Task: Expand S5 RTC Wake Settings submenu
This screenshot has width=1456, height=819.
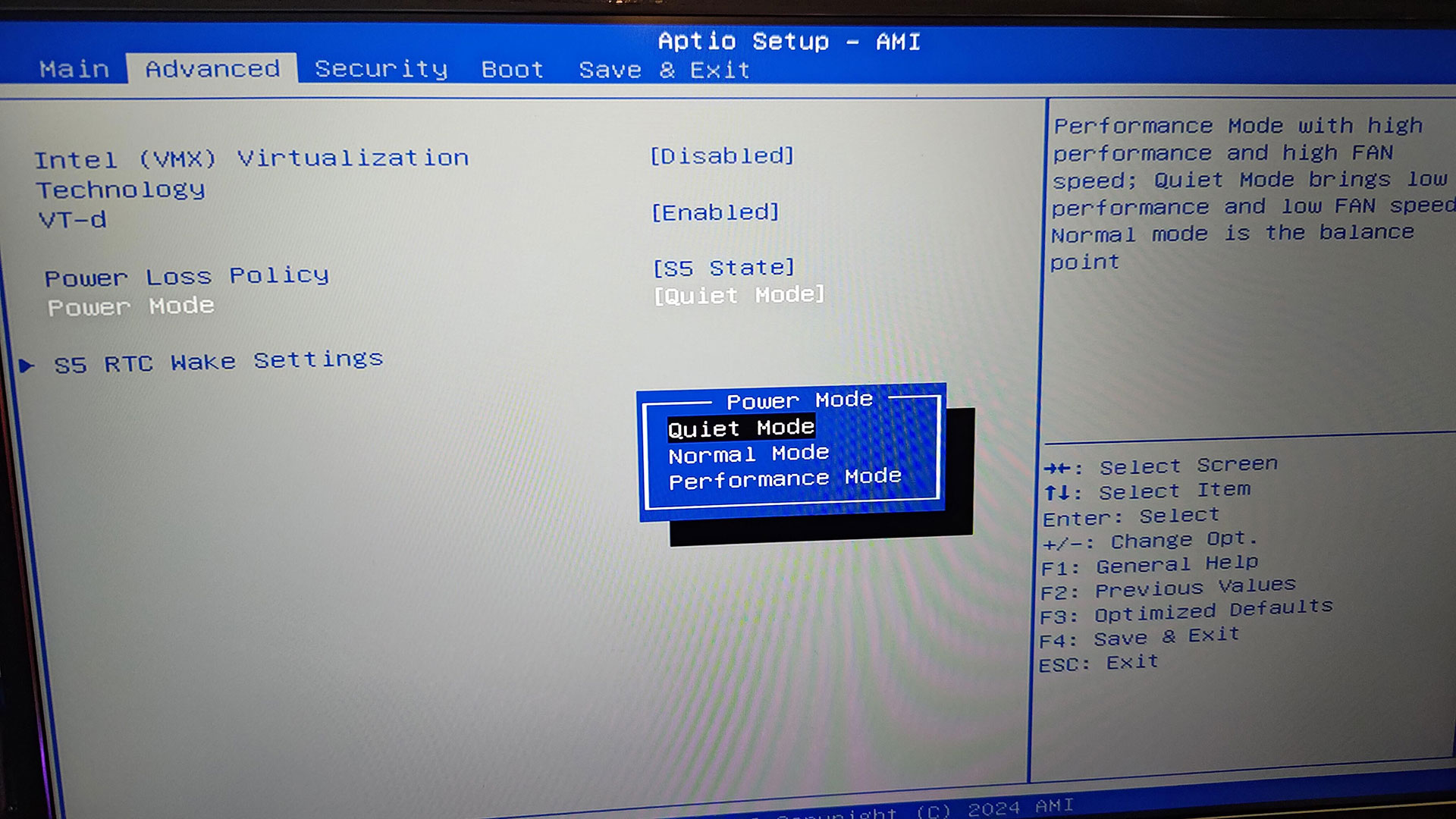Action: (218, 362)
